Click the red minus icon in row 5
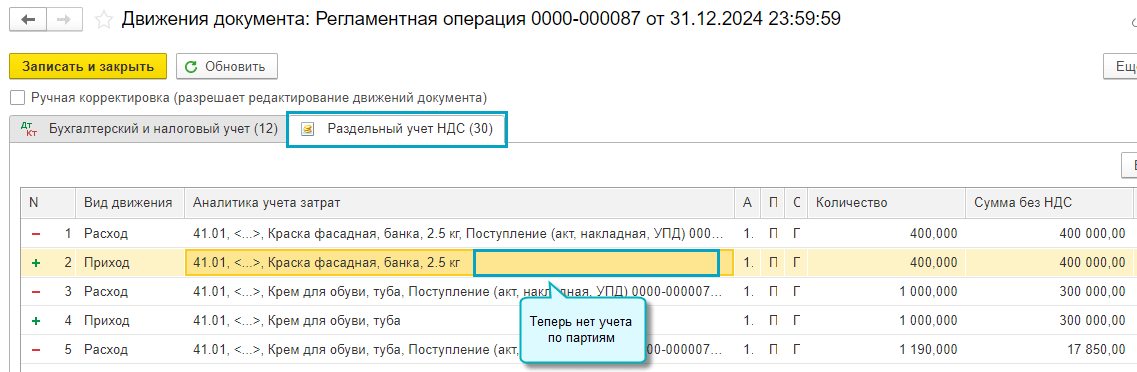 tap(36, 350)
